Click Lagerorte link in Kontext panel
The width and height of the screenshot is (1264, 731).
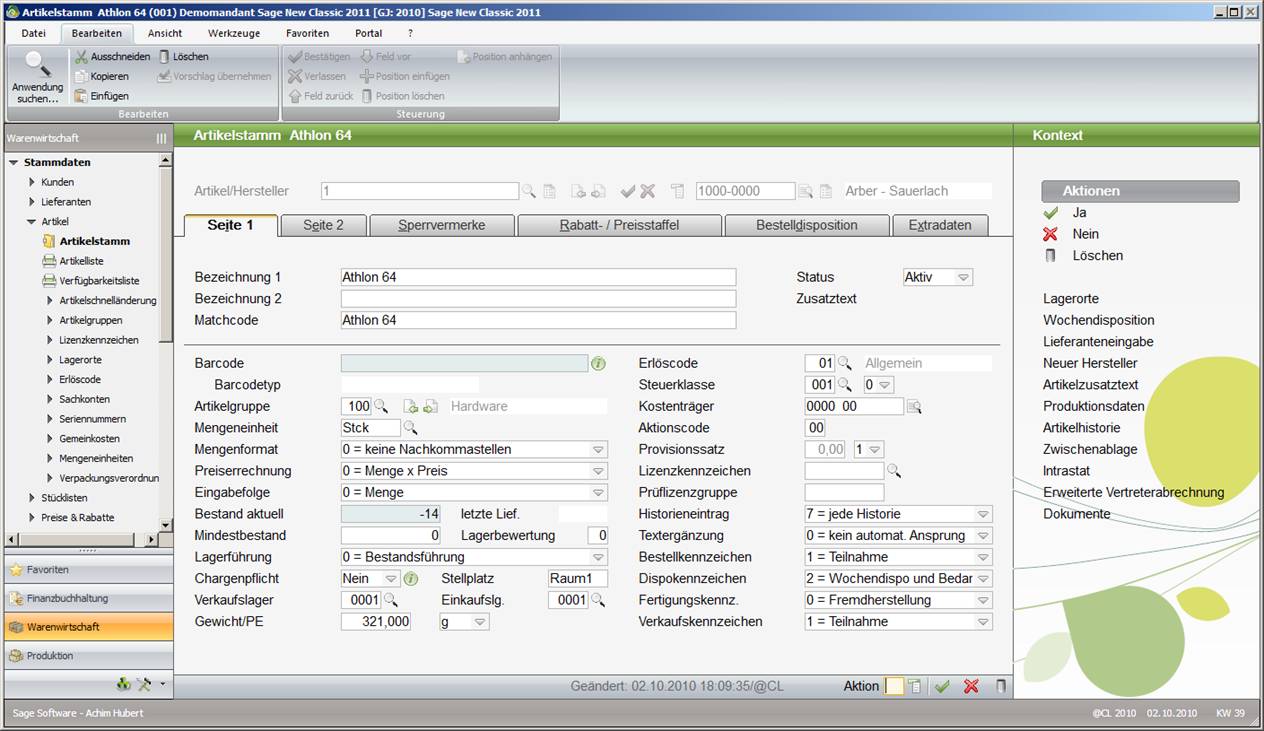(1071, 299)
